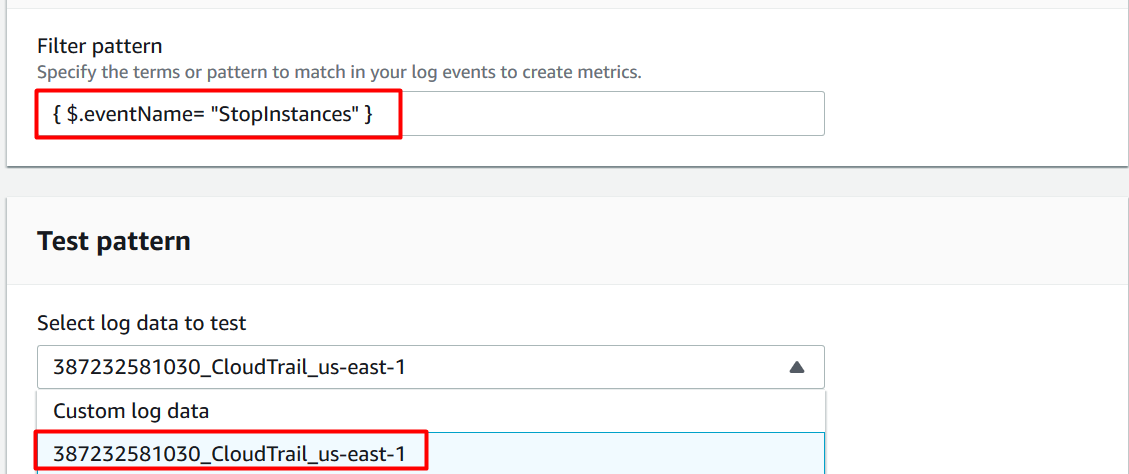Click the opening brace in the filter pattern
Image resolution: width=1129 pixels, height=474 pixels.
tap(58, 114)
